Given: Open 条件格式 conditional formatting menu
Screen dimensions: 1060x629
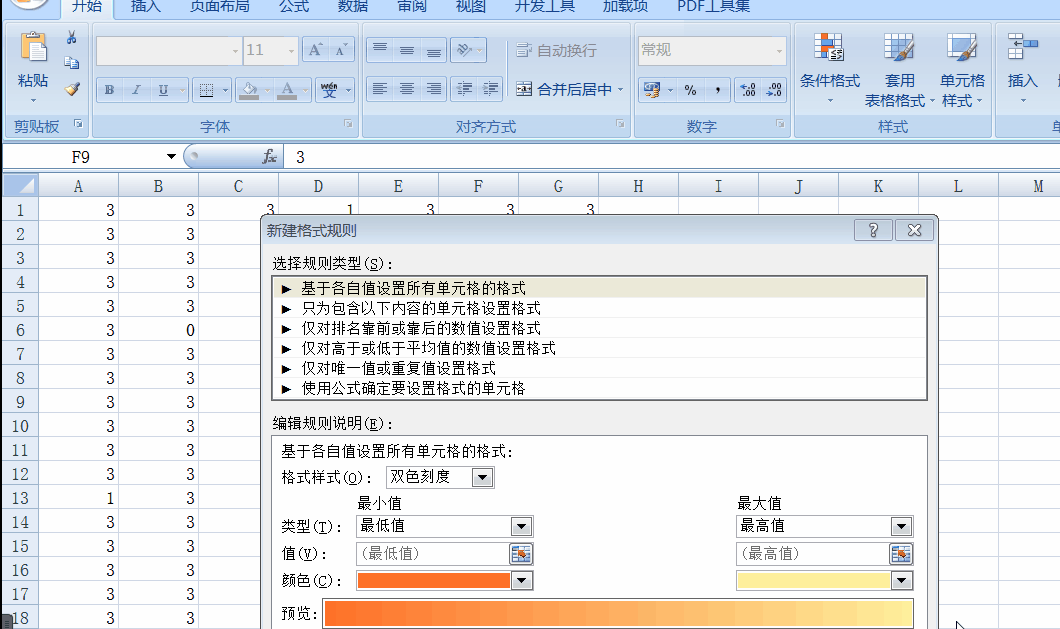Looking at the screenshot, I should pyautogui.click(x=829, y=68).
